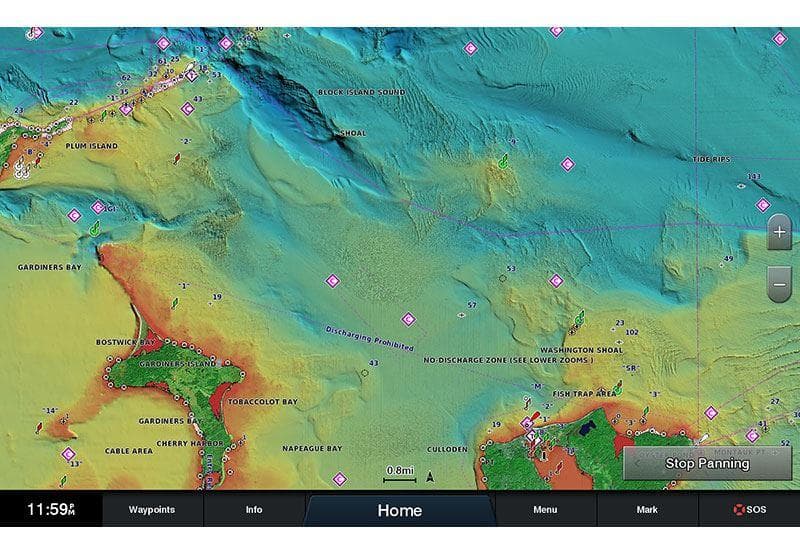Zoom out with the minus button
Screen dimensions: 800x554
coord(779,285)
